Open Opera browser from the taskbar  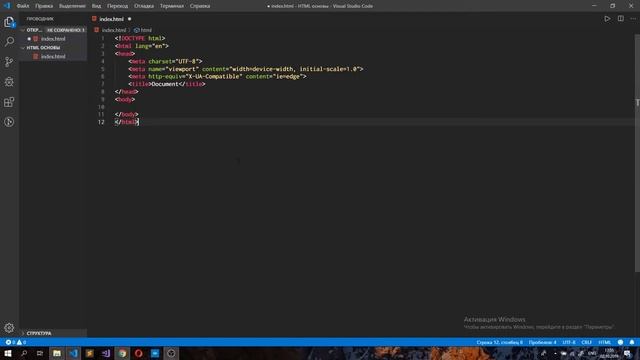pyautogui.click(x=138, y=353)
